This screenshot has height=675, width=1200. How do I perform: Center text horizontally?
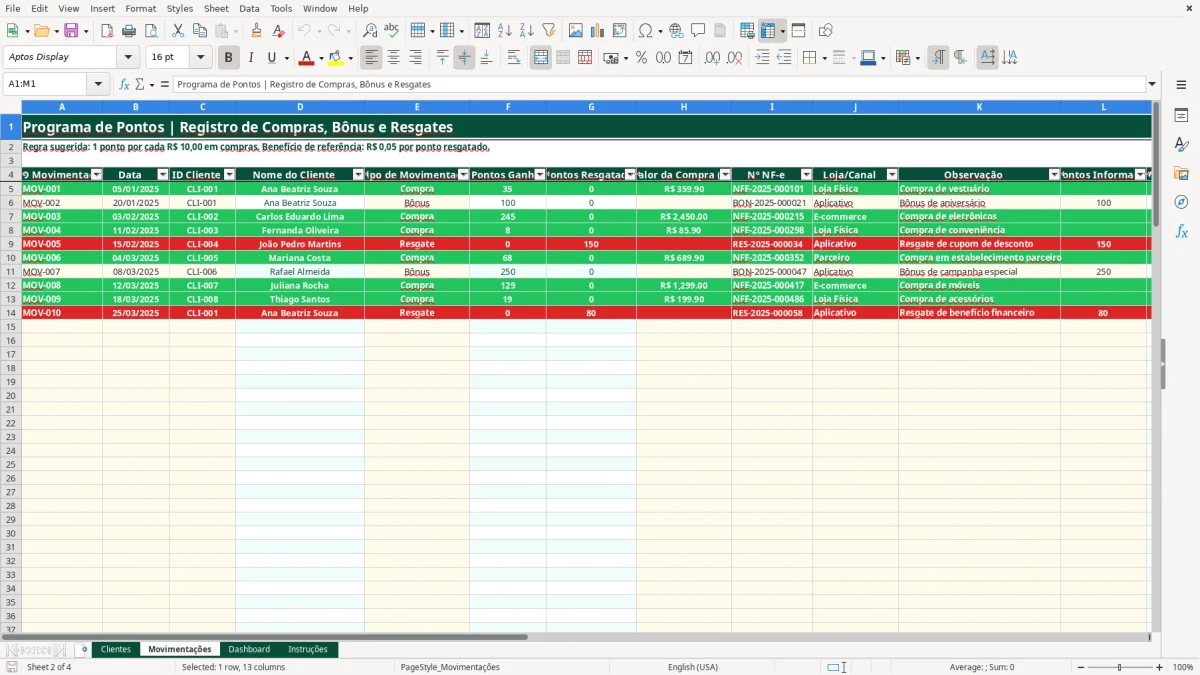click(394, 58)
